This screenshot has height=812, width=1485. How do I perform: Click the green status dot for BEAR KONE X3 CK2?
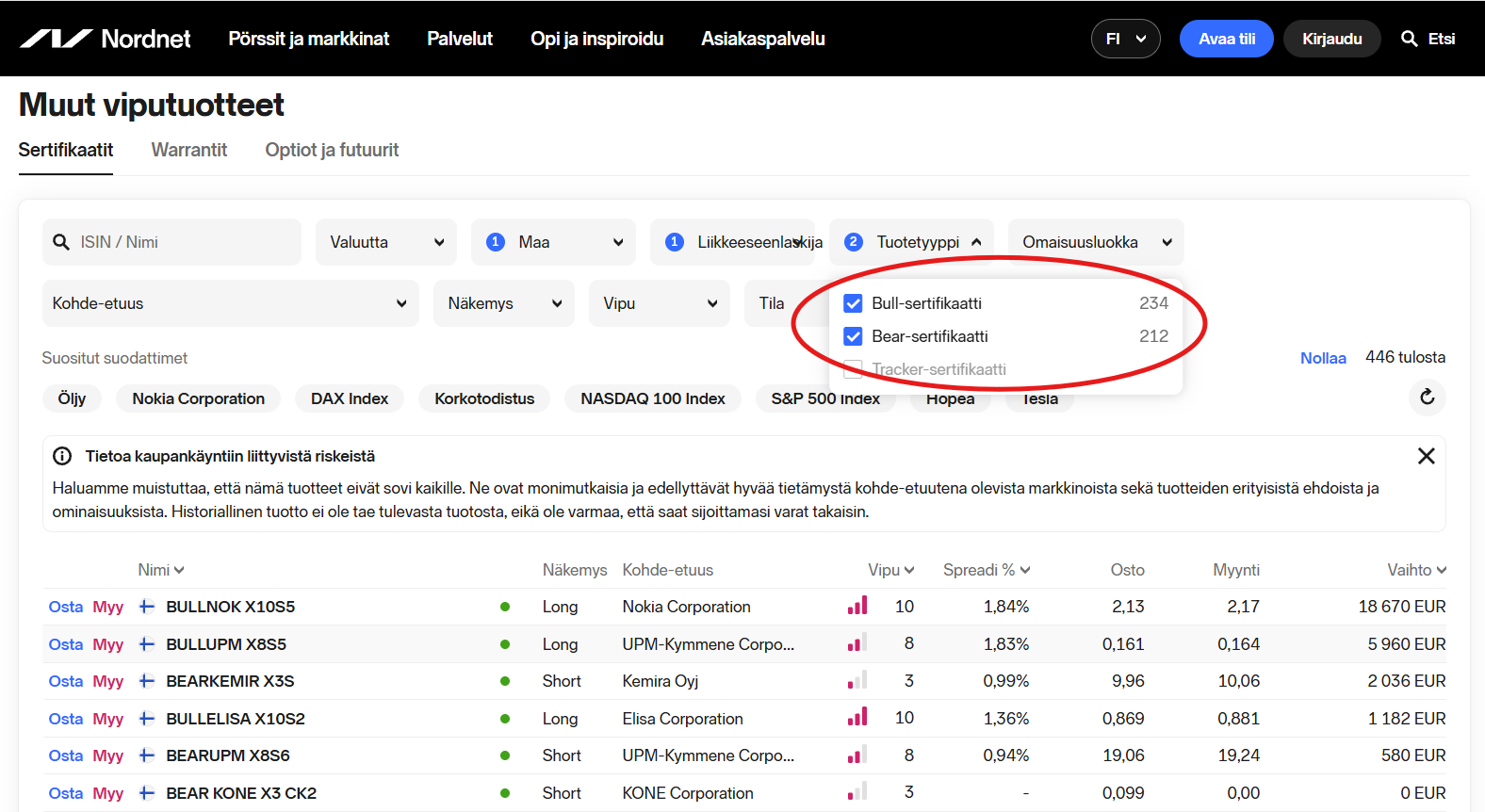pyautogui.click(x=505, y=793)
